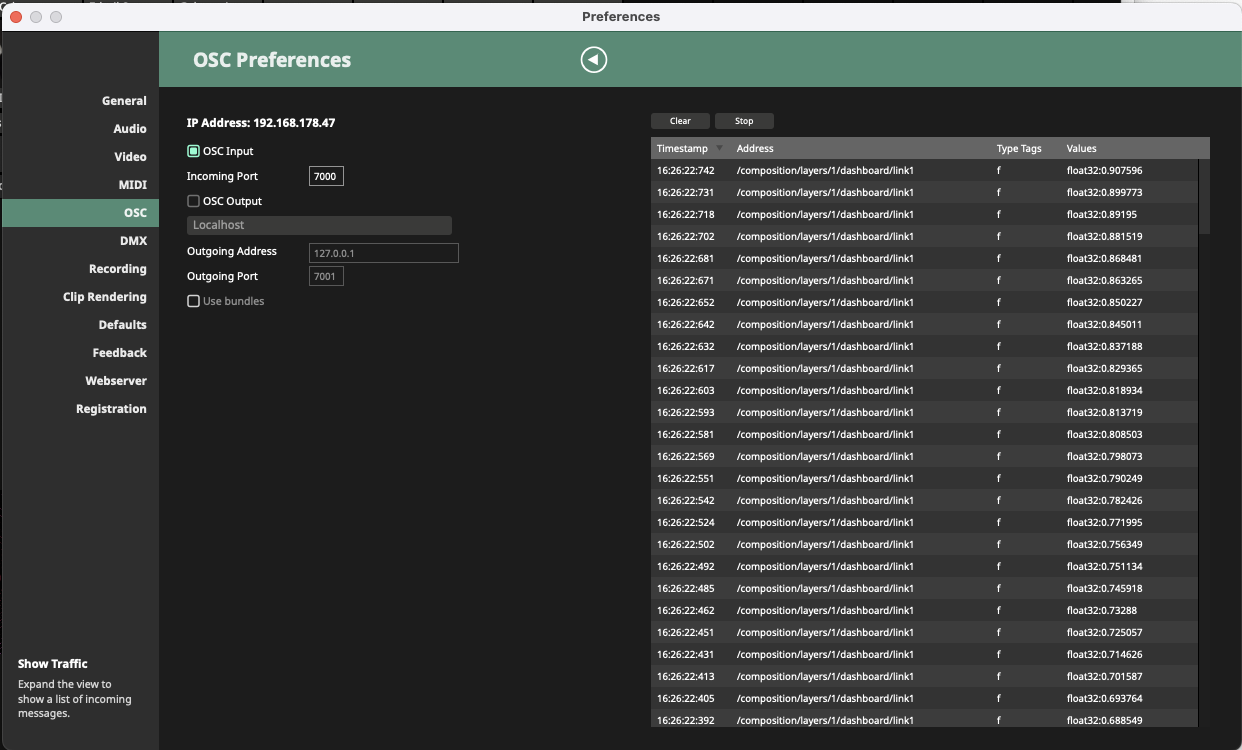The width and height of the screenshot is (1242, 750).
Task: Click the Timestamp column sort arrow
Action: coord(719,148)
